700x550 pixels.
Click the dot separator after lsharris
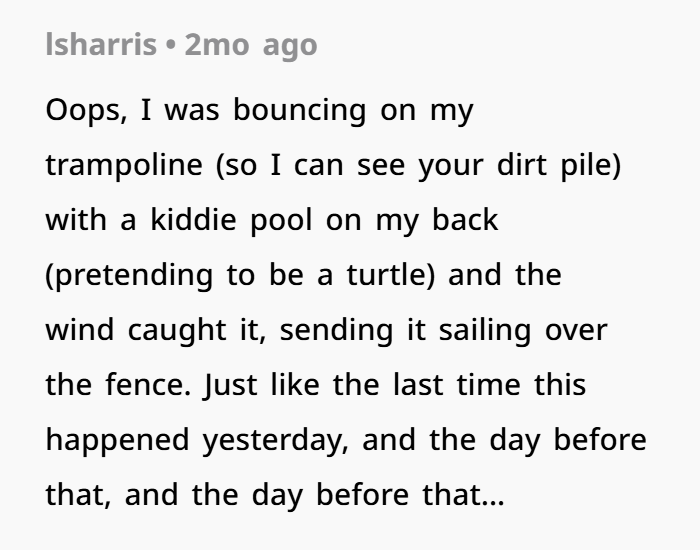click(170, 46)
